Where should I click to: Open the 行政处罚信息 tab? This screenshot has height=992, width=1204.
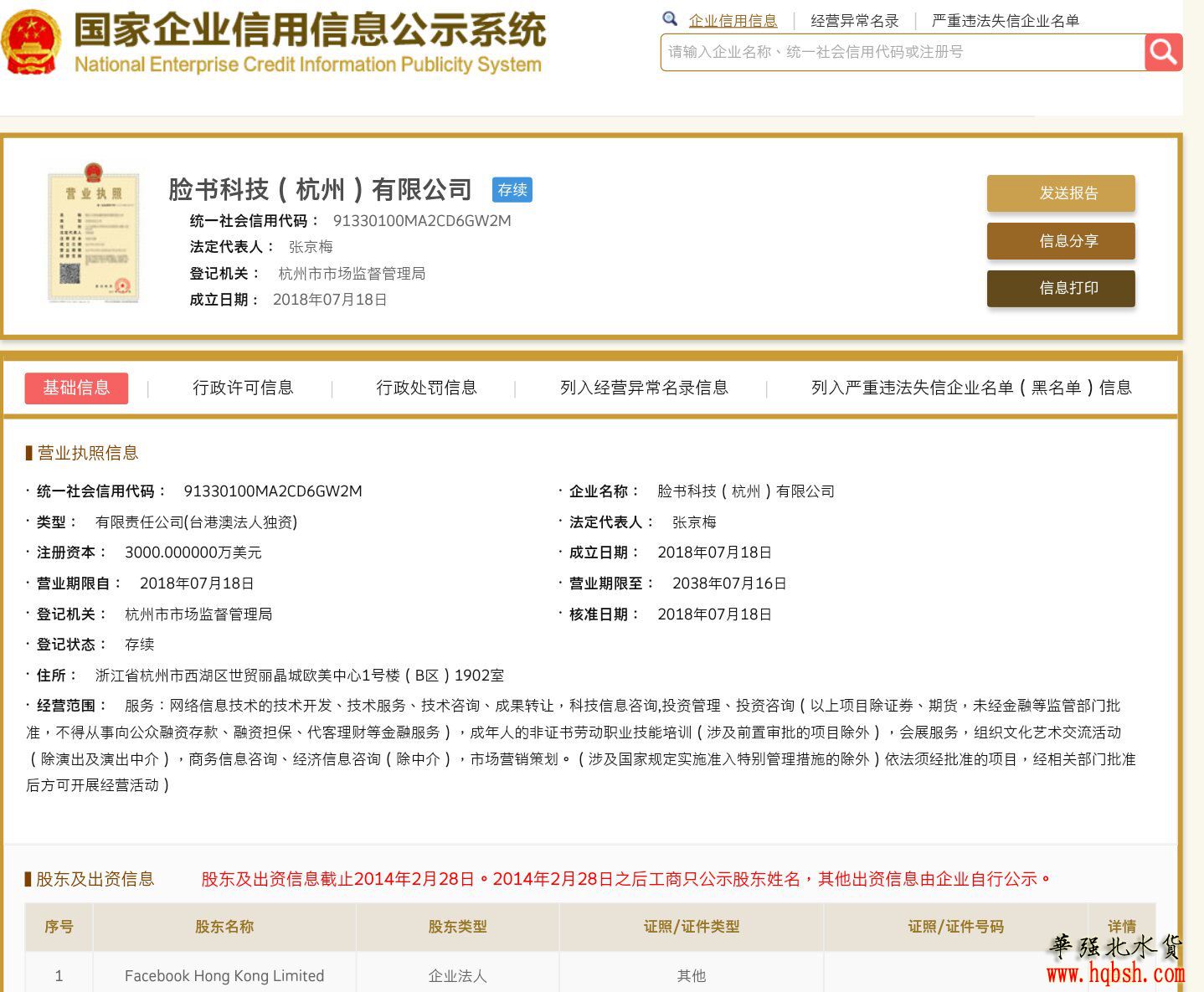point(426,388)
